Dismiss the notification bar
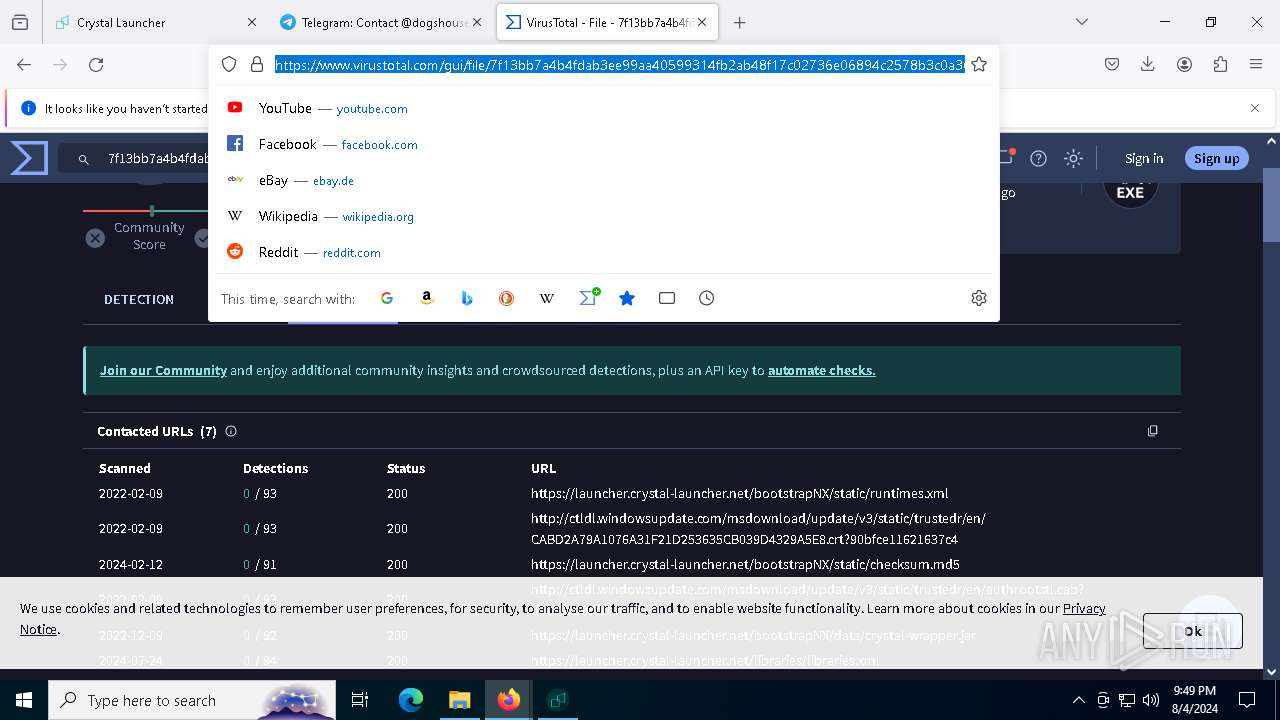Viewport: 1280px width, 720px height. point(1255,108)
